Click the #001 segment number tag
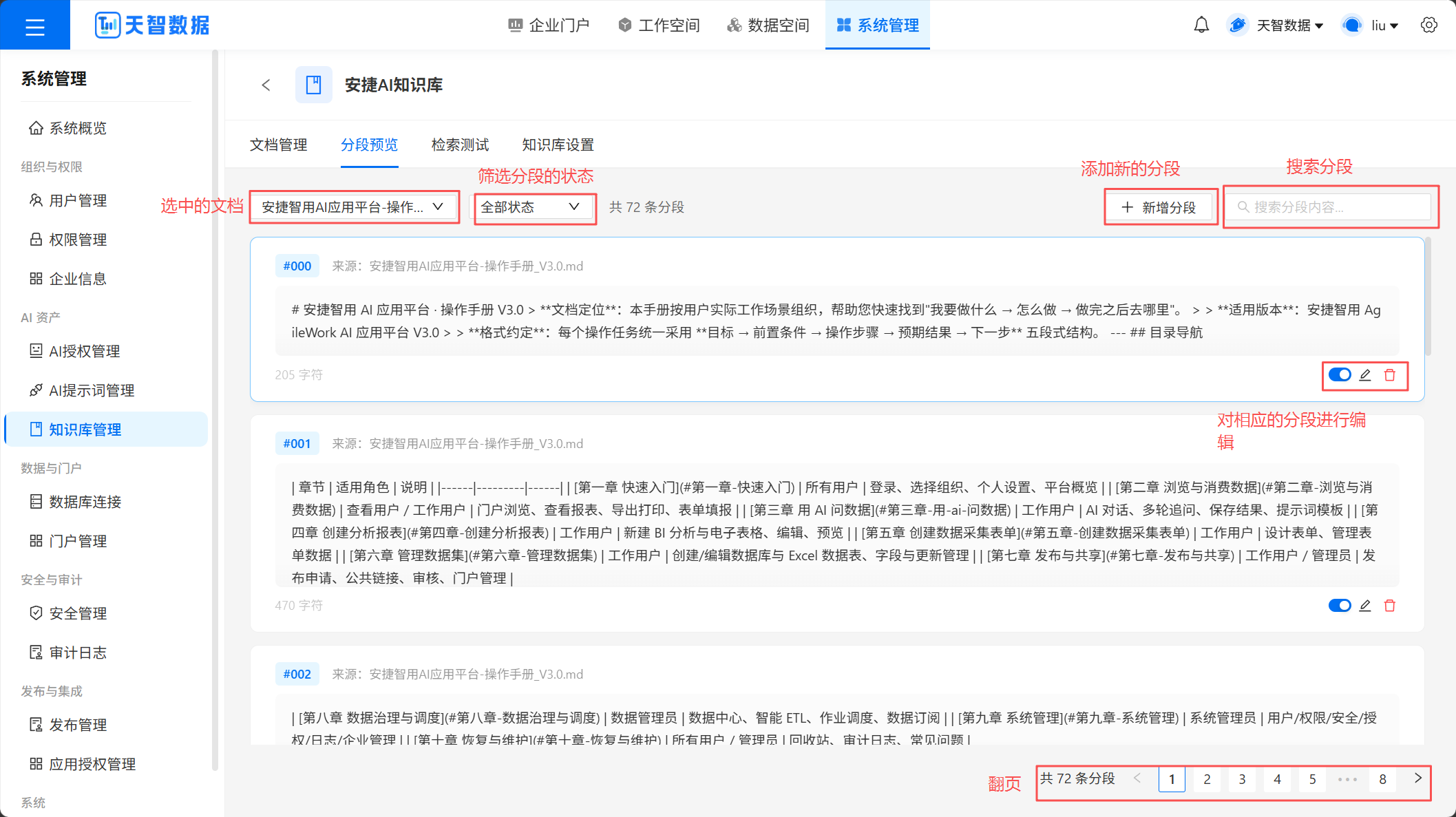The height and width of the screenshot is (817, 1456). (x=297, y=444)
